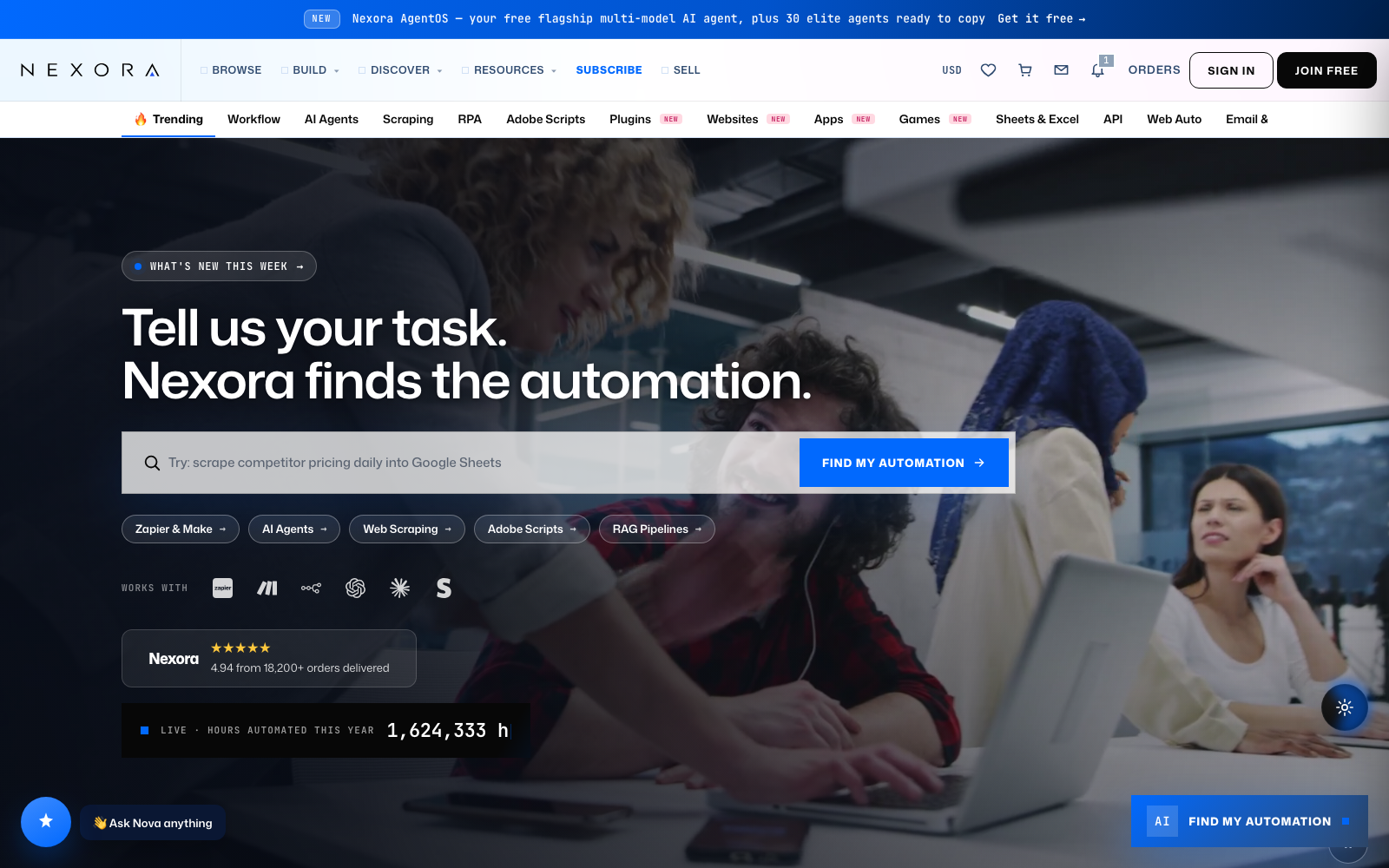Viewport: 1389px width, 868px height.
Task: Open the shopping cart icon
Action: [x=1025, y=70]
